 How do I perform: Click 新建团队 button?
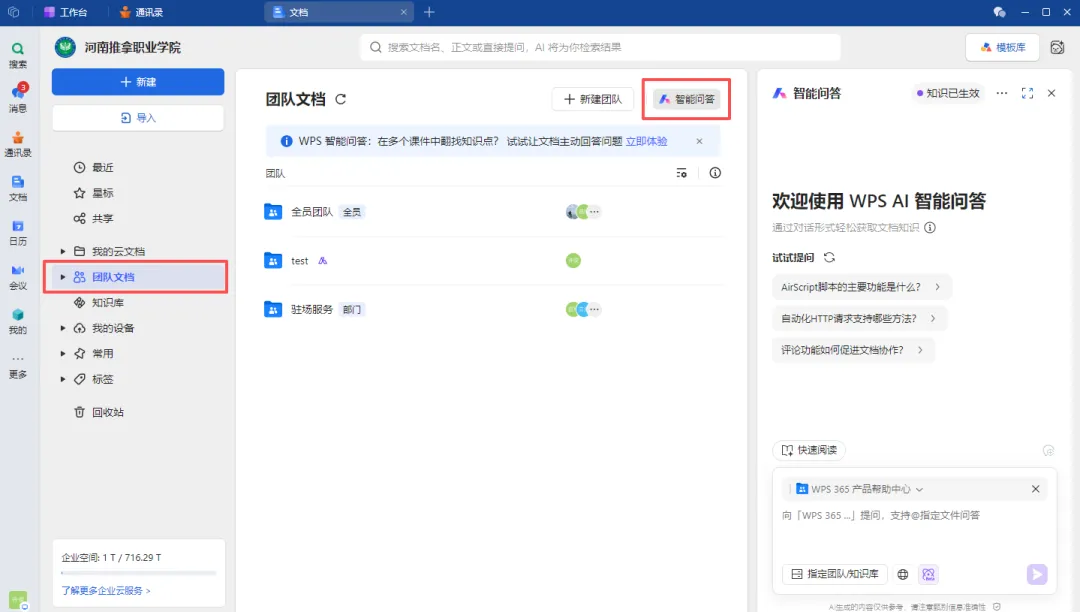point(592,99)
